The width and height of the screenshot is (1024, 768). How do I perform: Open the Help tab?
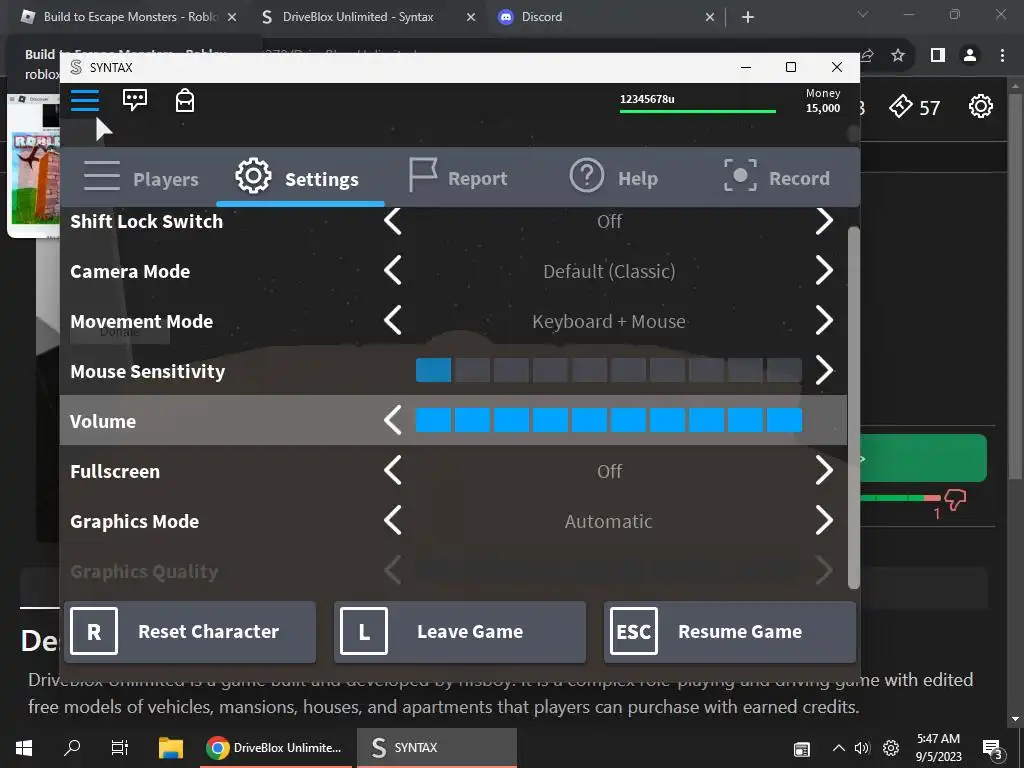click(x=613, y=178)
